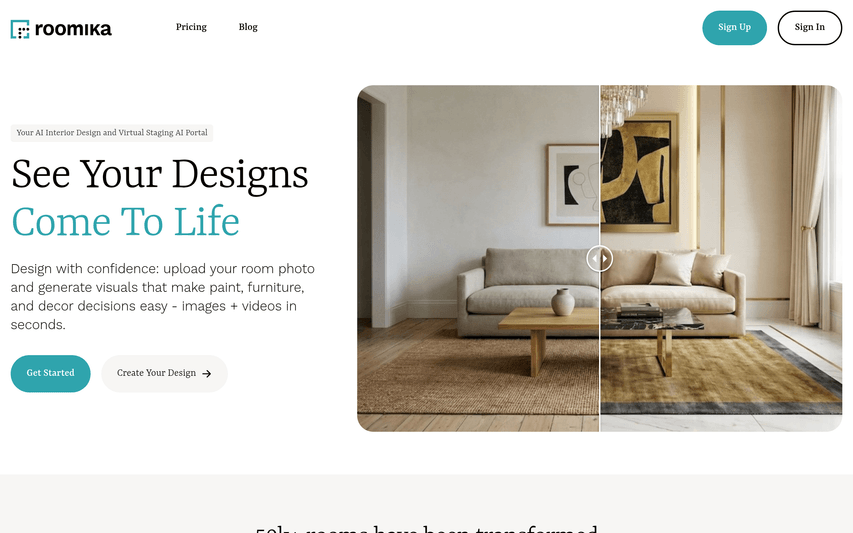Click the roomika logo icon
This screenshot has width=853, height=533.
(20, 29)
